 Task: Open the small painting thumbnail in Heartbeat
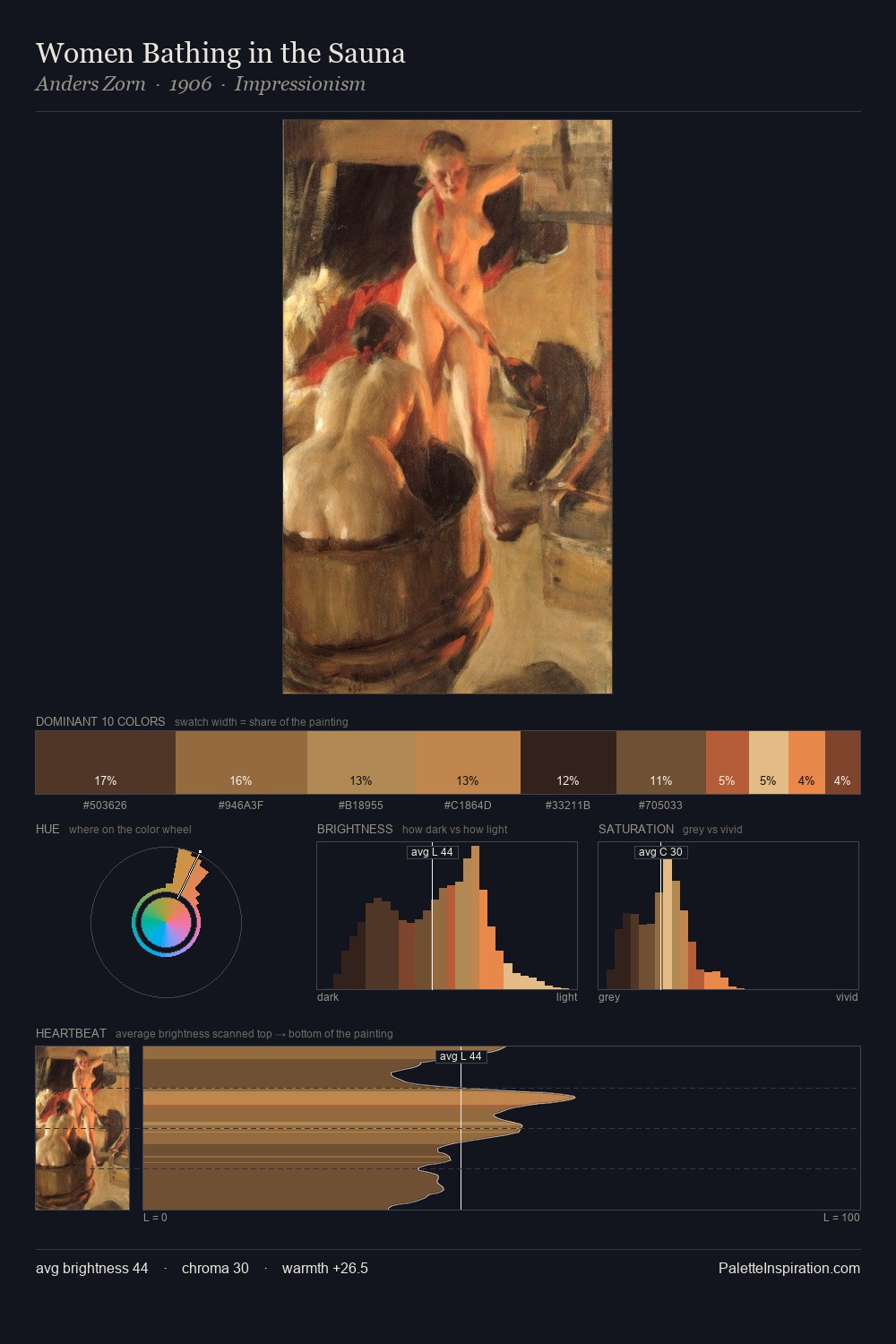[82, 1128]
